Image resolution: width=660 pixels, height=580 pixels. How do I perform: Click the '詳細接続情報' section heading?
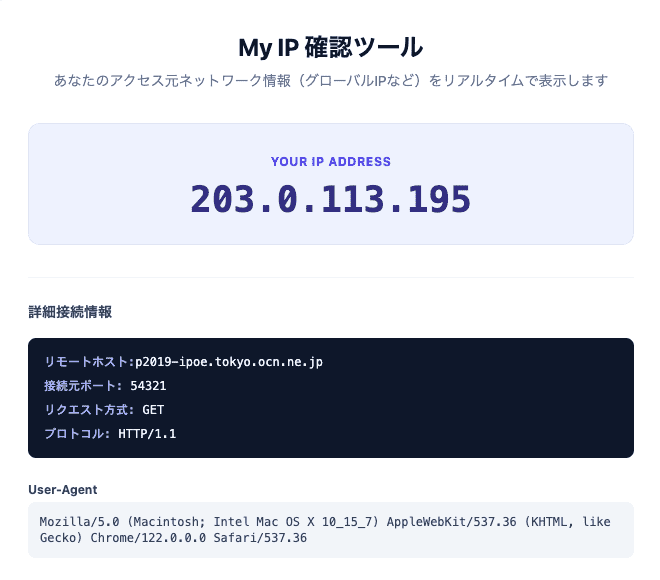click(70, 312)
